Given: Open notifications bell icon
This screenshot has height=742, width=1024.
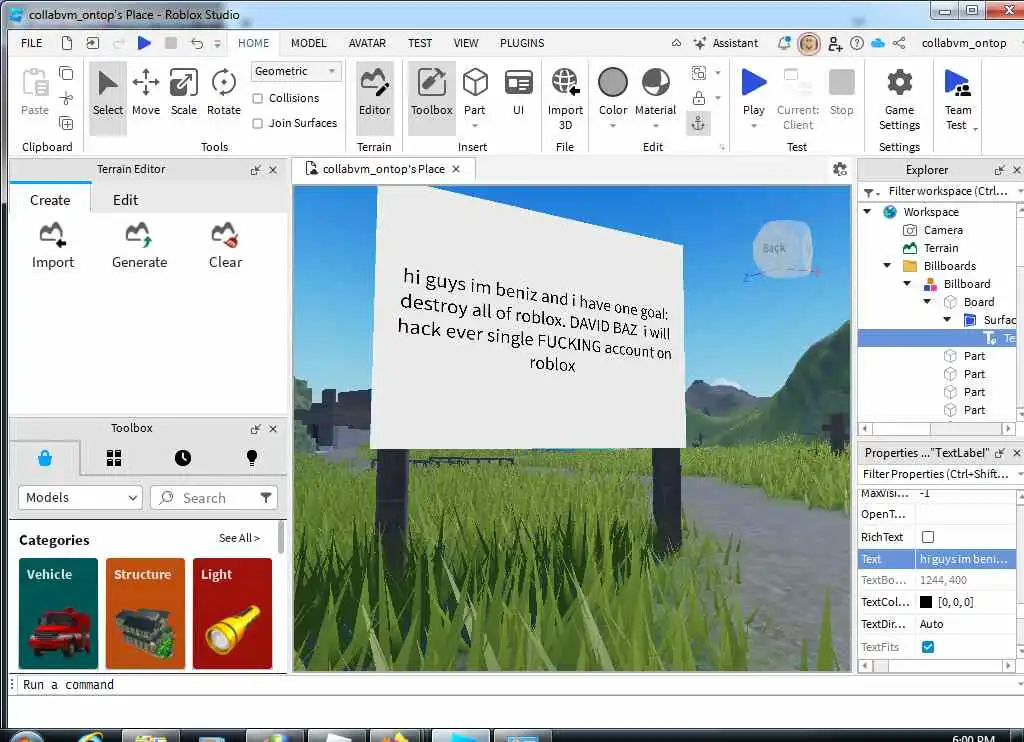Looking at the screenshot, I should (784, 43).
